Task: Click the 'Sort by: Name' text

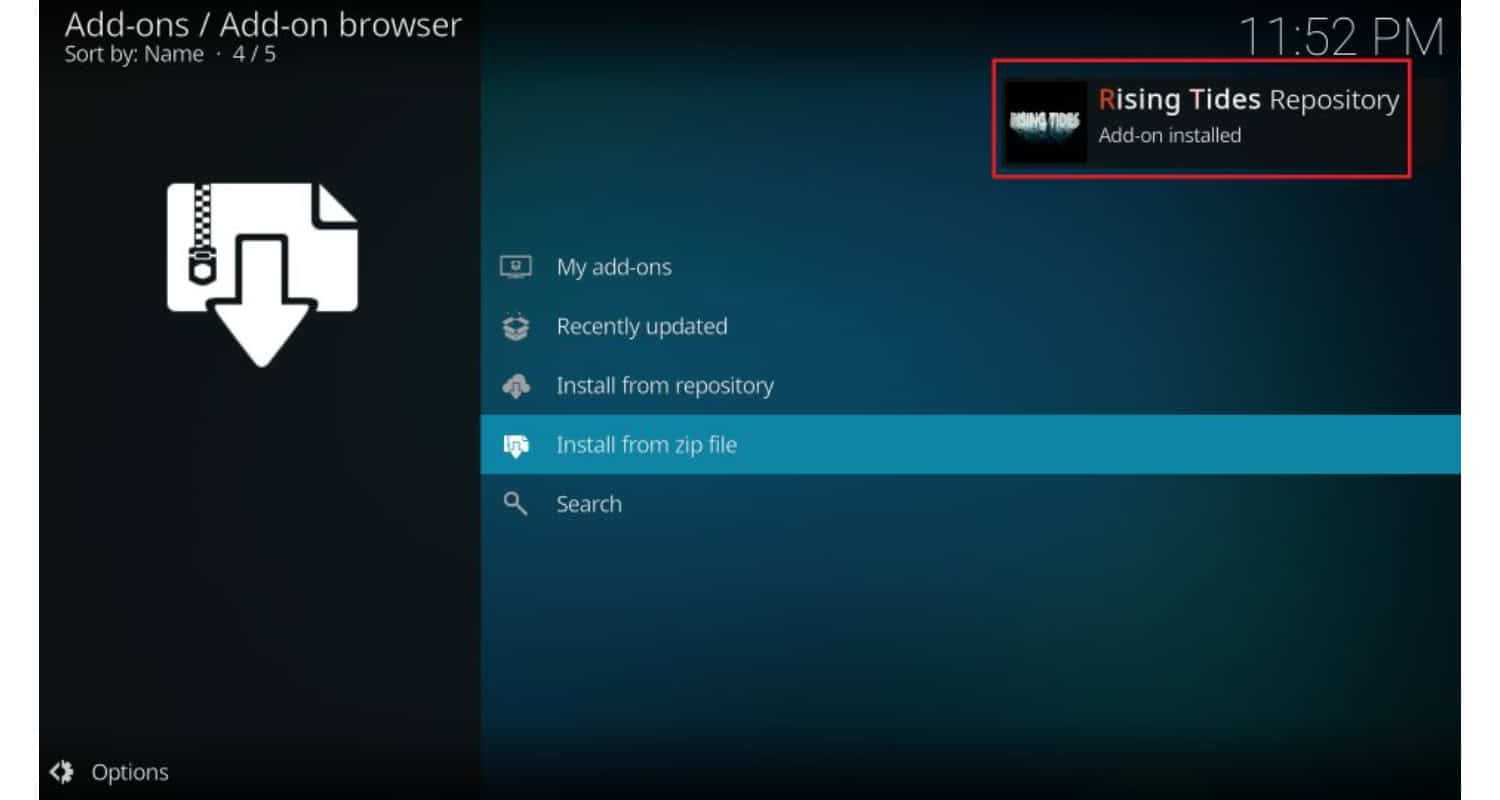Action: click(134, 54)
